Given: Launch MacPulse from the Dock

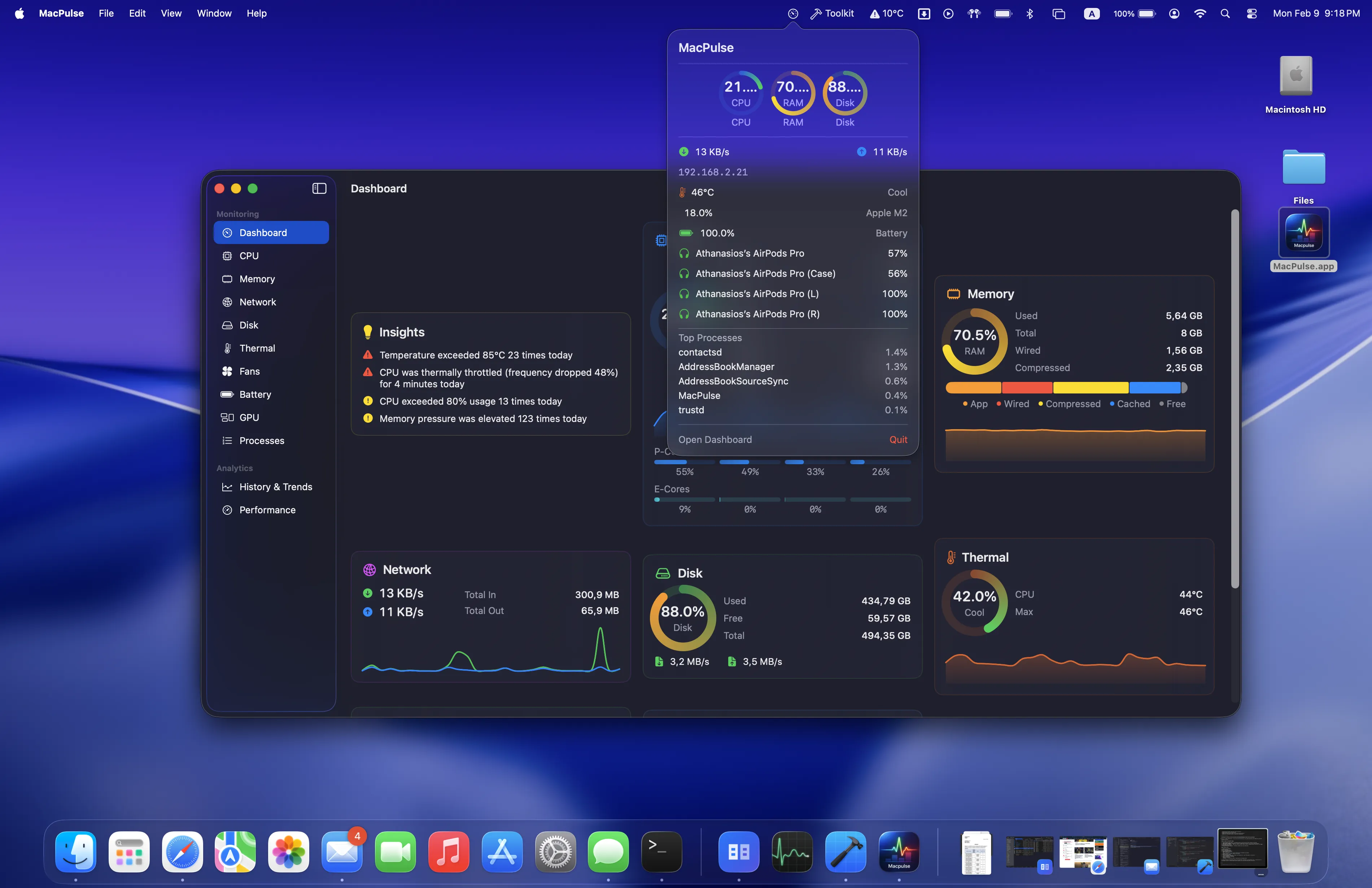Looking at the screenshot, I should pos(899,852).
